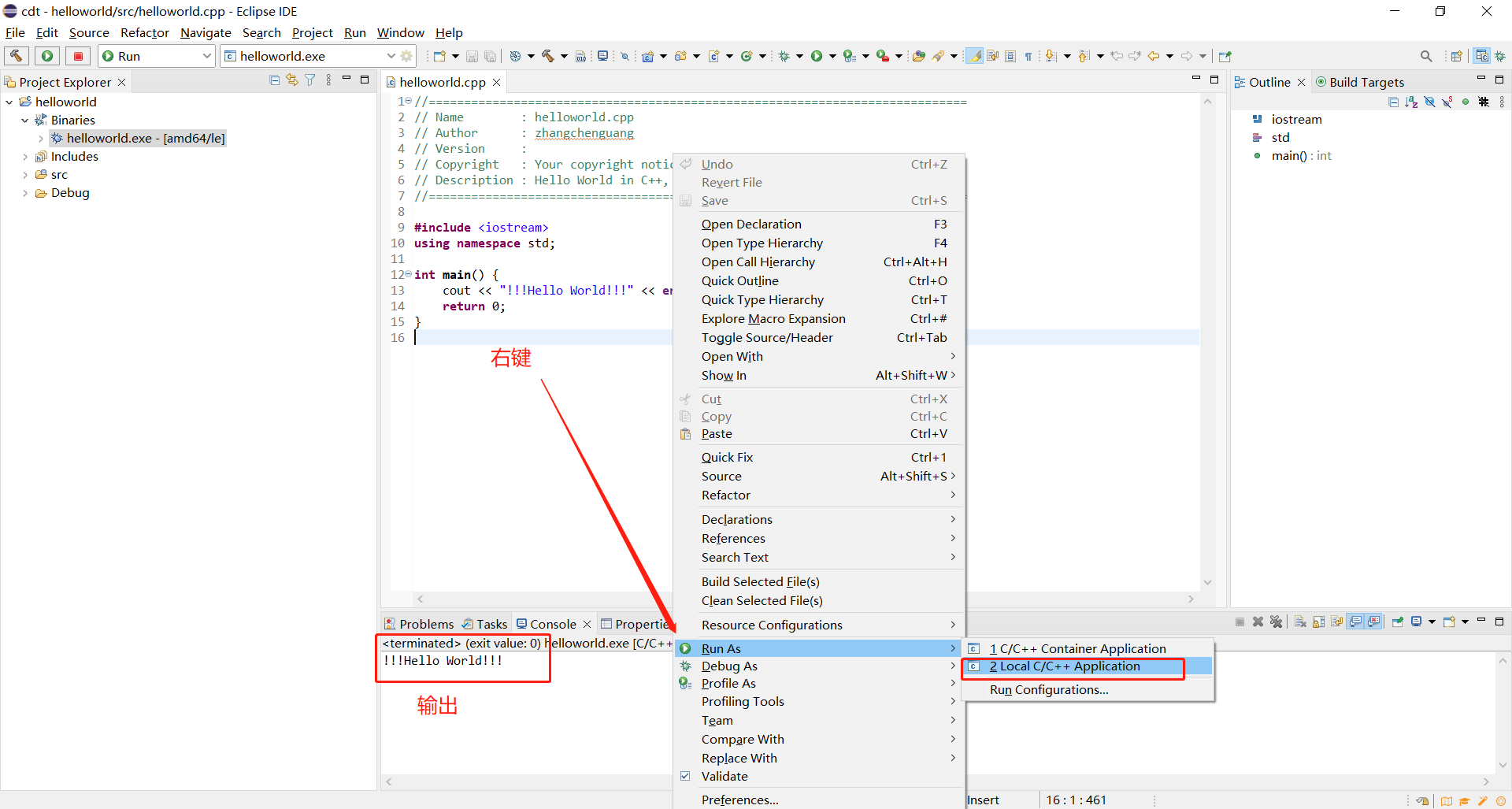Click Preferences... in context menu
The image size is (1512, 809).
pos(819,800)
